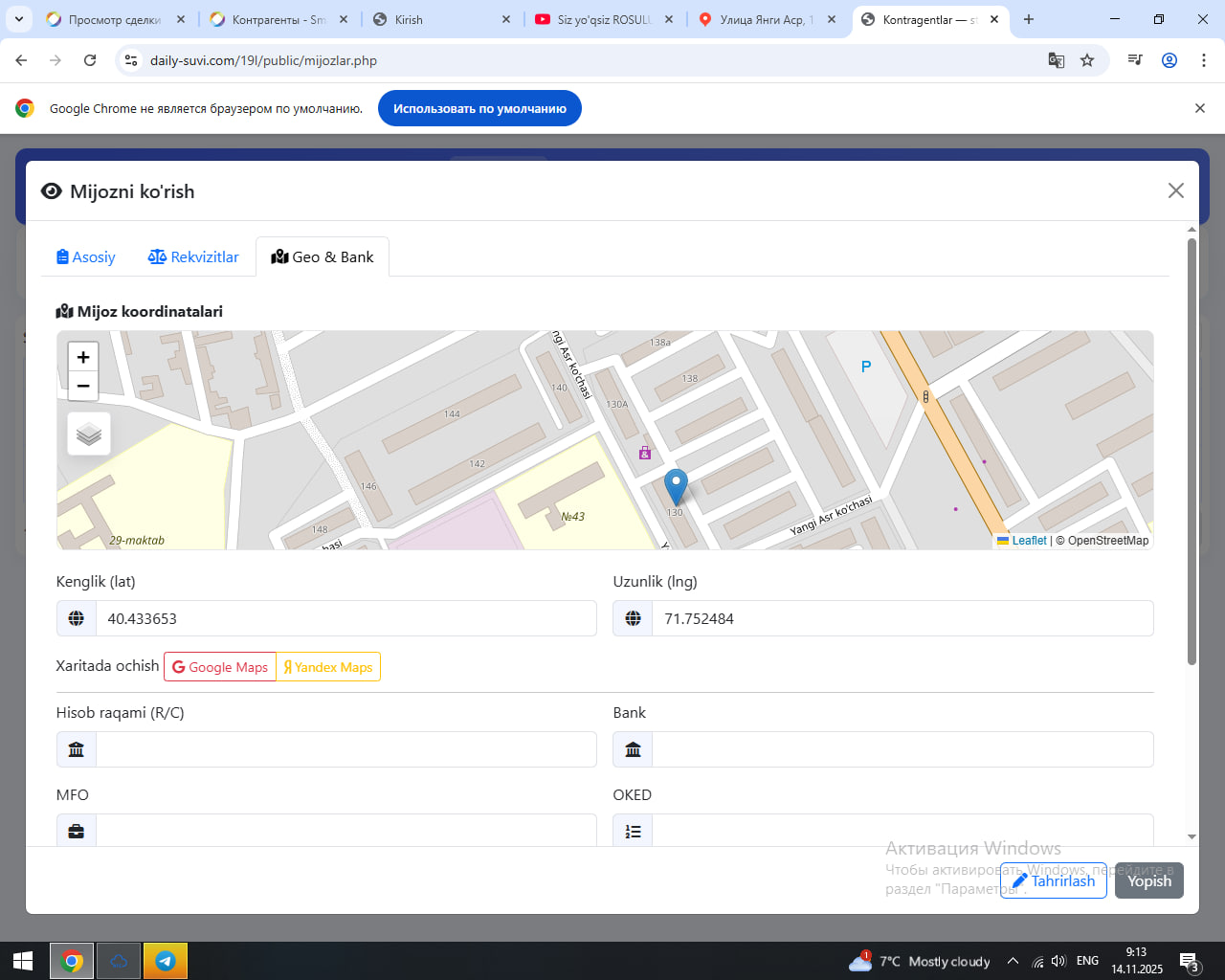The width and height of the screenshot is (1225, 980).
Task: Open location in Google Maps
Action: (x=220, y=667)
